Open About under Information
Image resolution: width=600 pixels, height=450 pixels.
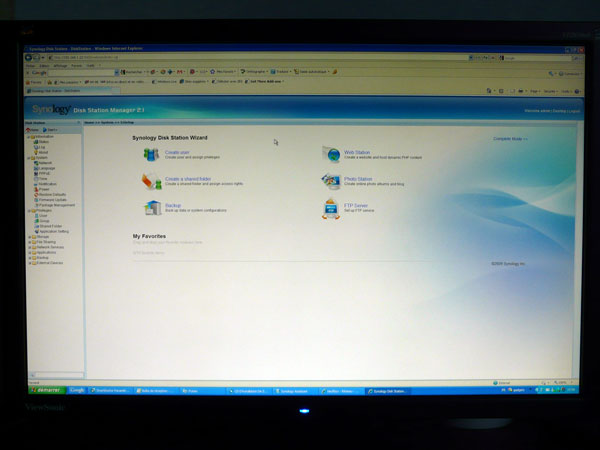(41, 152)
